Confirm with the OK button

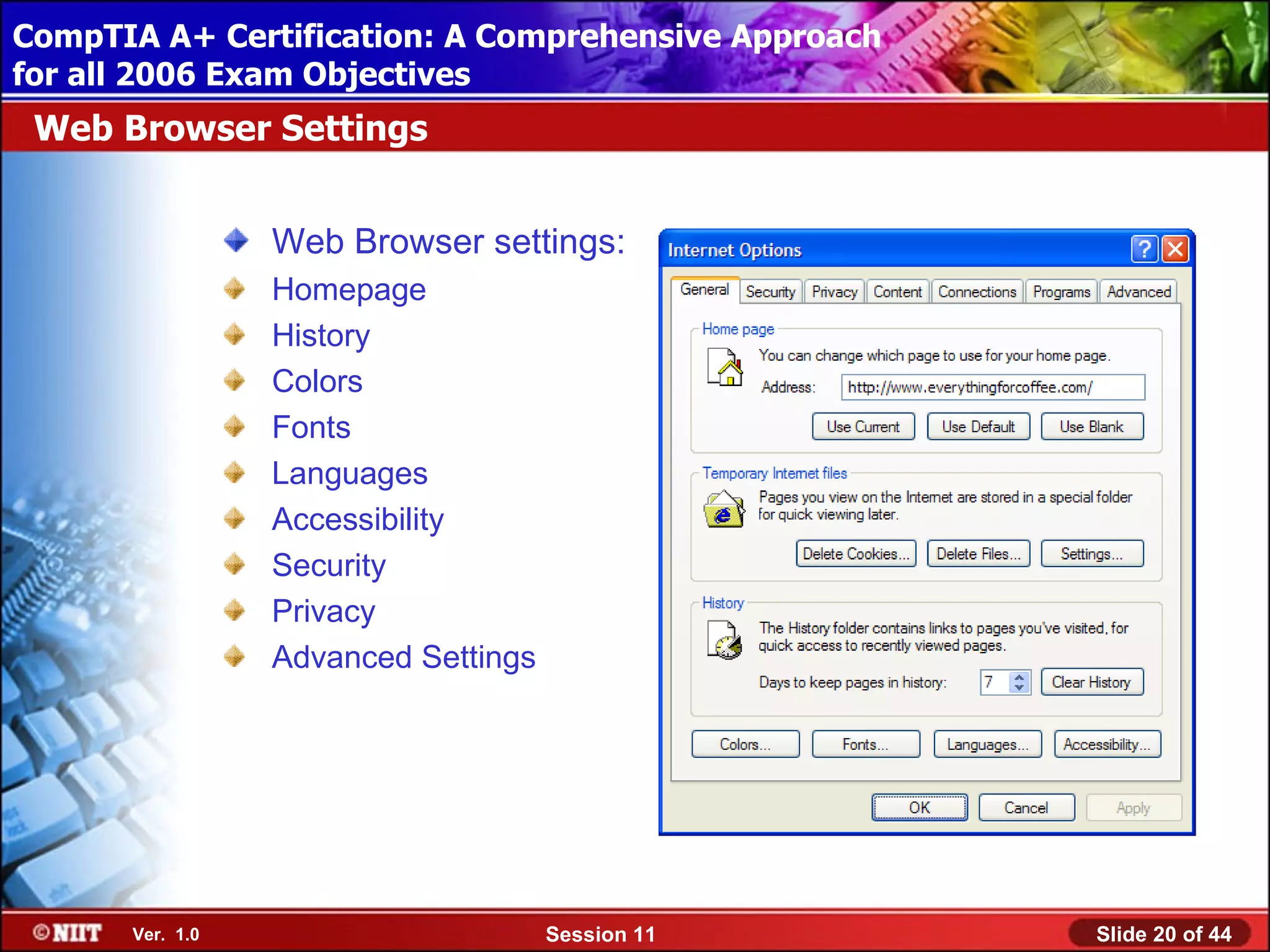tap(919, 808)
